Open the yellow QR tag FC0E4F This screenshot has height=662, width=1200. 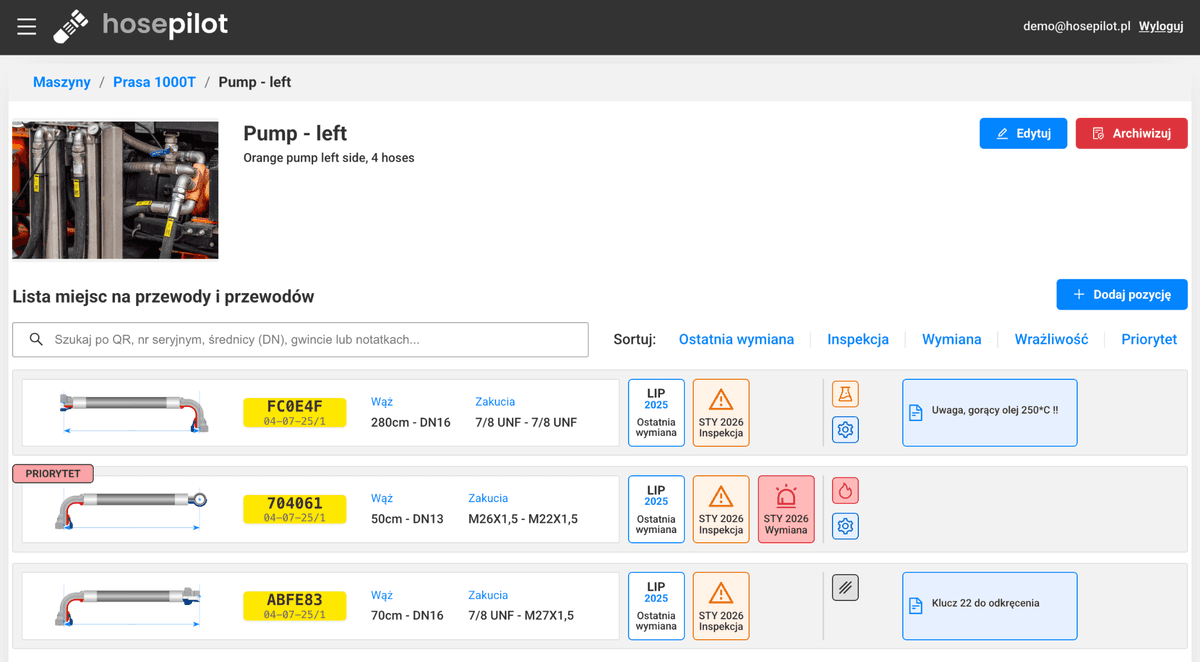294,410
